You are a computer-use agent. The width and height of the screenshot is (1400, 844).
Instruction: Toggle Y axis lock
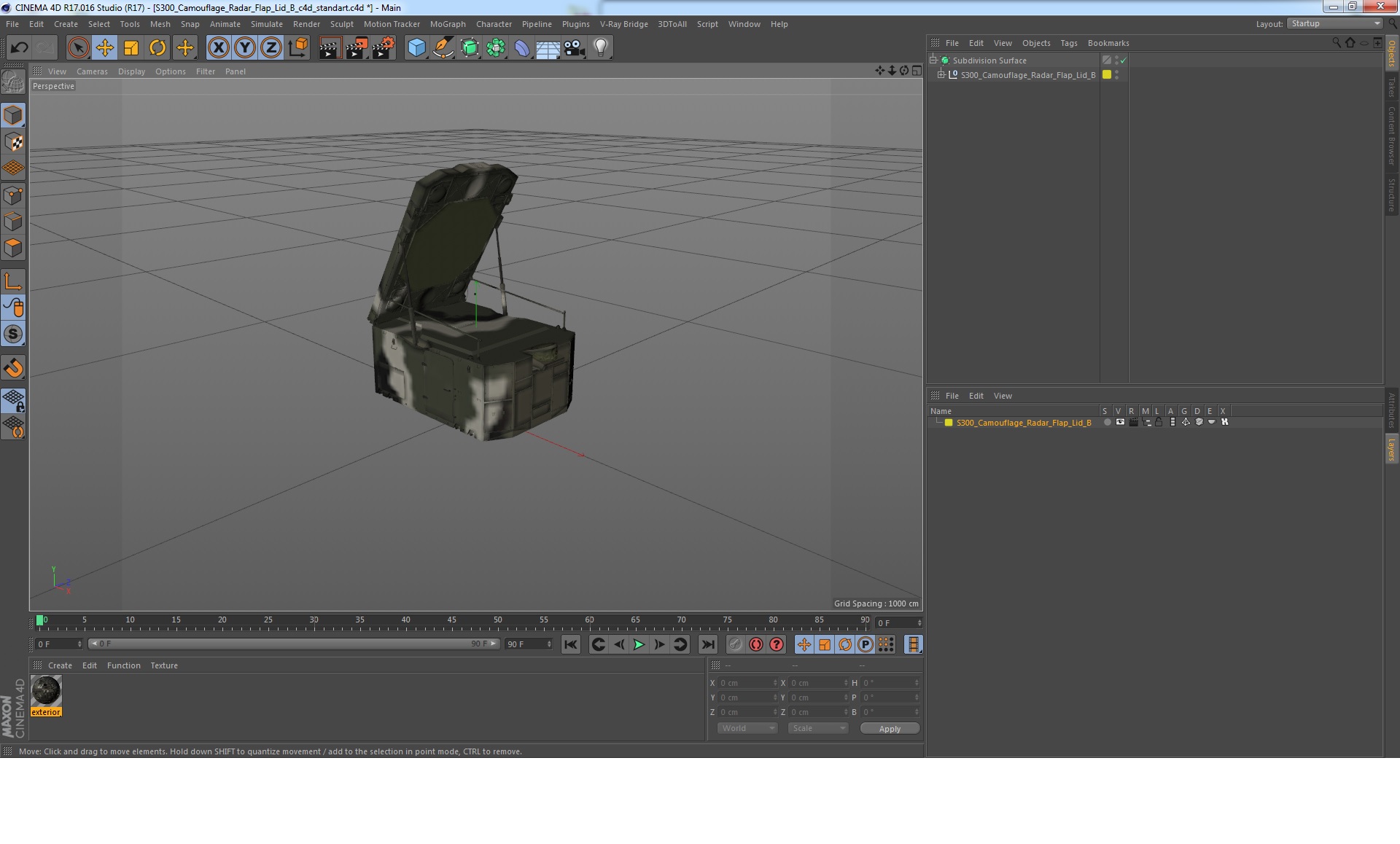tap(245, 48)
